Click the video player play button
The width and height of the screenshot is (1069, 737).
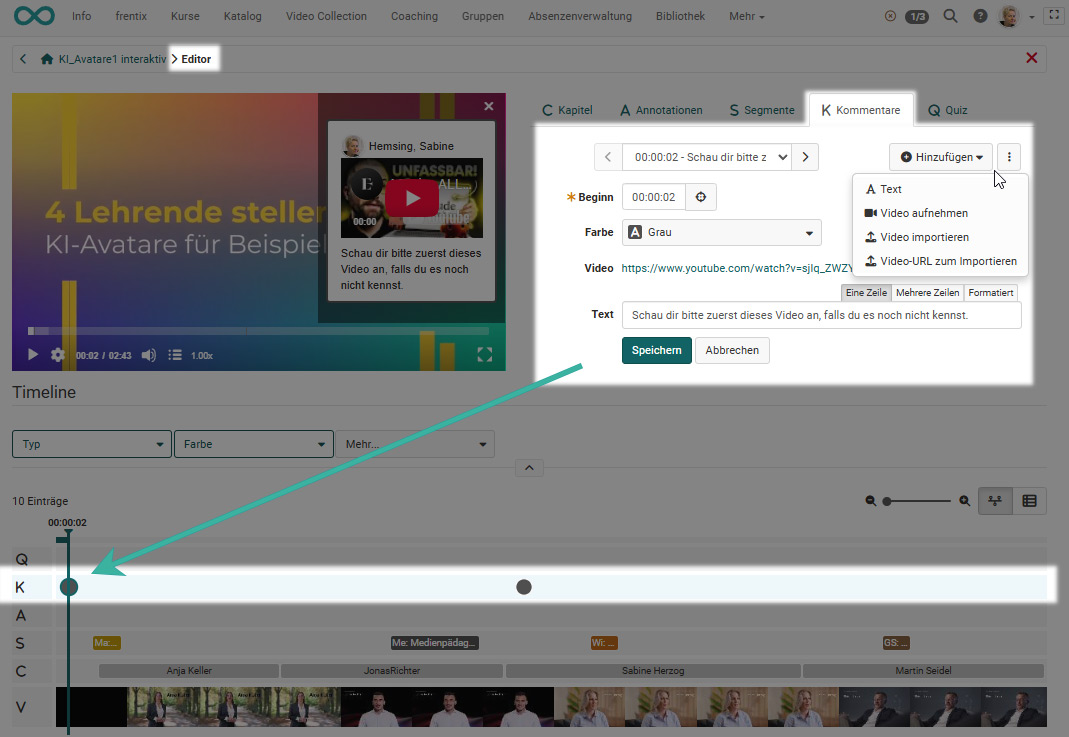point(33,355)
